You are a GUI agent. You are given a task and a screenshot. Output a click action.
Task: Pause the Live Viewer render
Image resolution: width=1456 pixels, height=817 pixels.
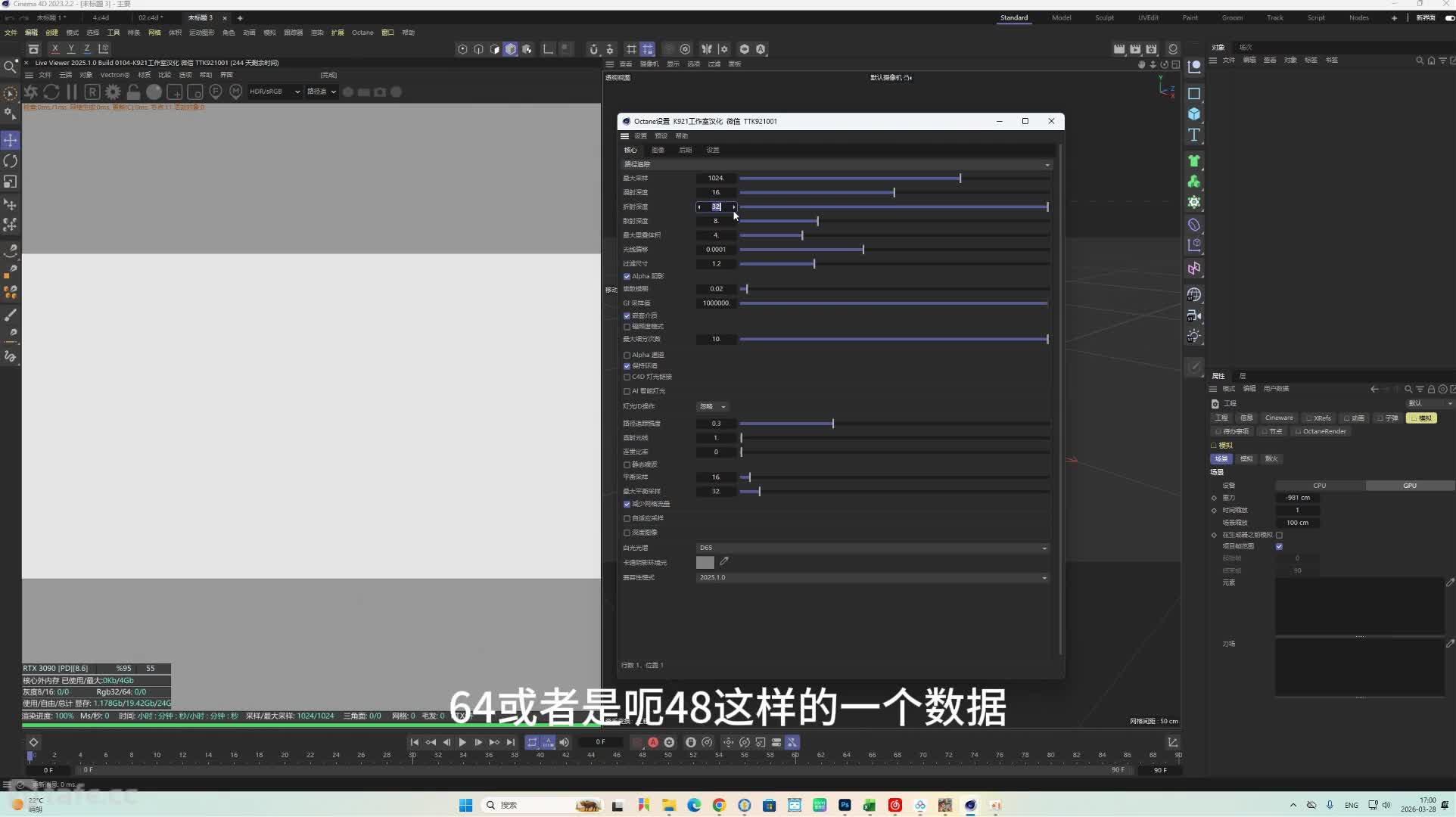tap(72, 92)
